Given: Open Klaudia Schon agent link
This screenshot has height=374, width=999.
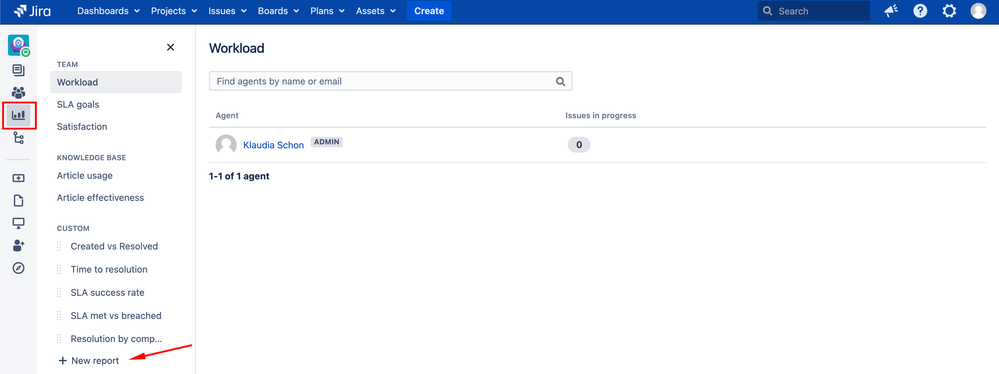Looking at the screenshot, I should tap(273, 145).
